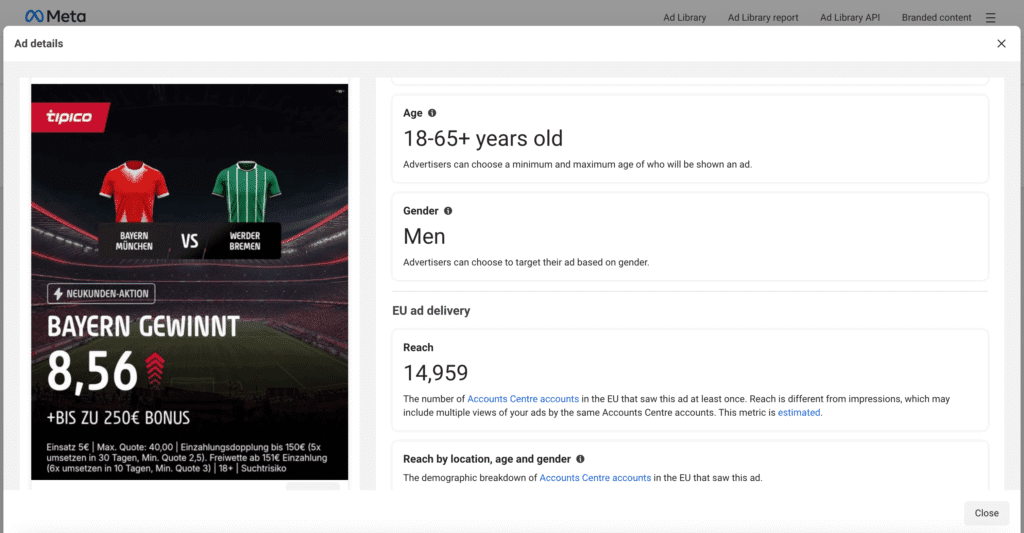Open Accounts Centre accounts link in the demographic breakdown
Viewport: 1024px width, 533px height.
[x=595, y=478]
